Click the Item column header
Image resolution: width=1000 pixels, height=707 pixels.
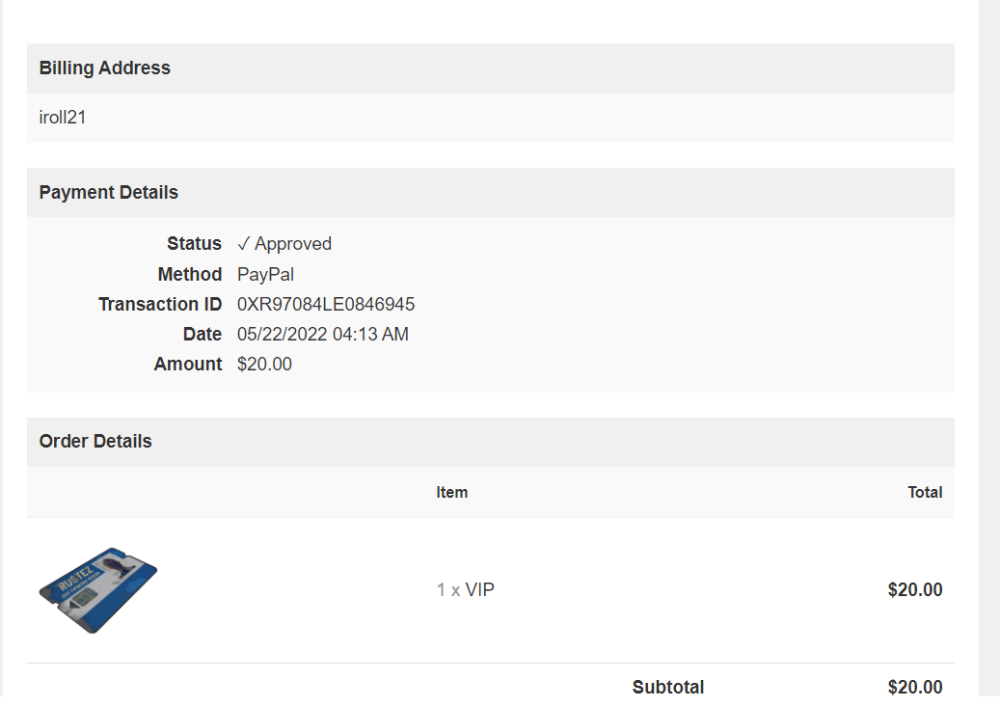452,492
